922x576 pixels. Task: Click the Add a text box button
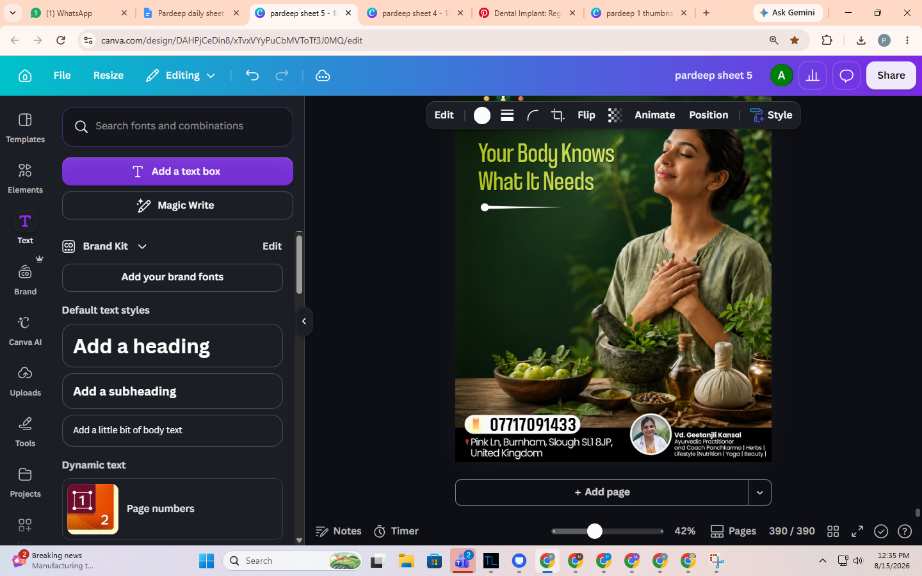click(178, 171)
